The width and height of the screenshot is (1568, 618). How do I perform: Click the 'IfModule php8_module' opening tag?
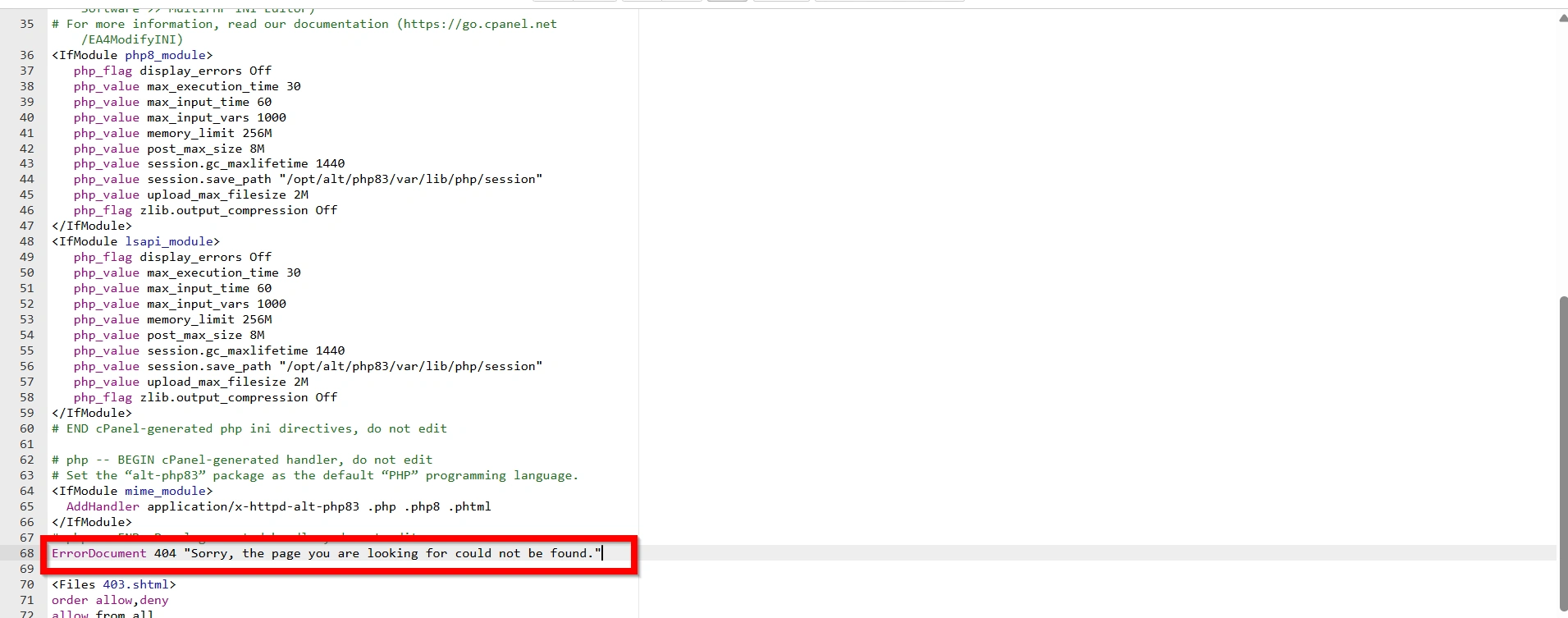[x=132, y=55]
